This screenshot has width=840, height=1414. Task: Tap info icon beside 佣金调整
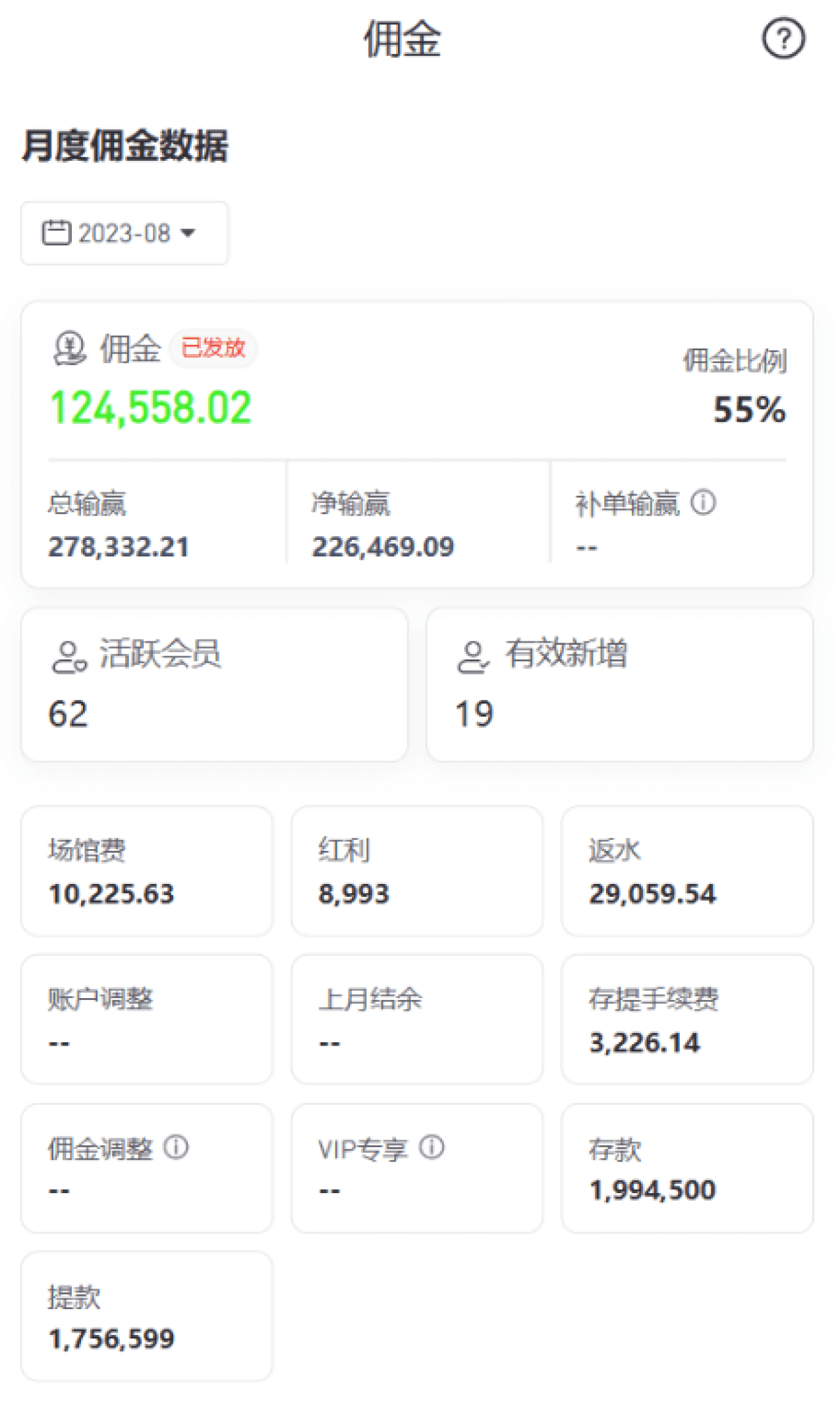[176, 1148]
